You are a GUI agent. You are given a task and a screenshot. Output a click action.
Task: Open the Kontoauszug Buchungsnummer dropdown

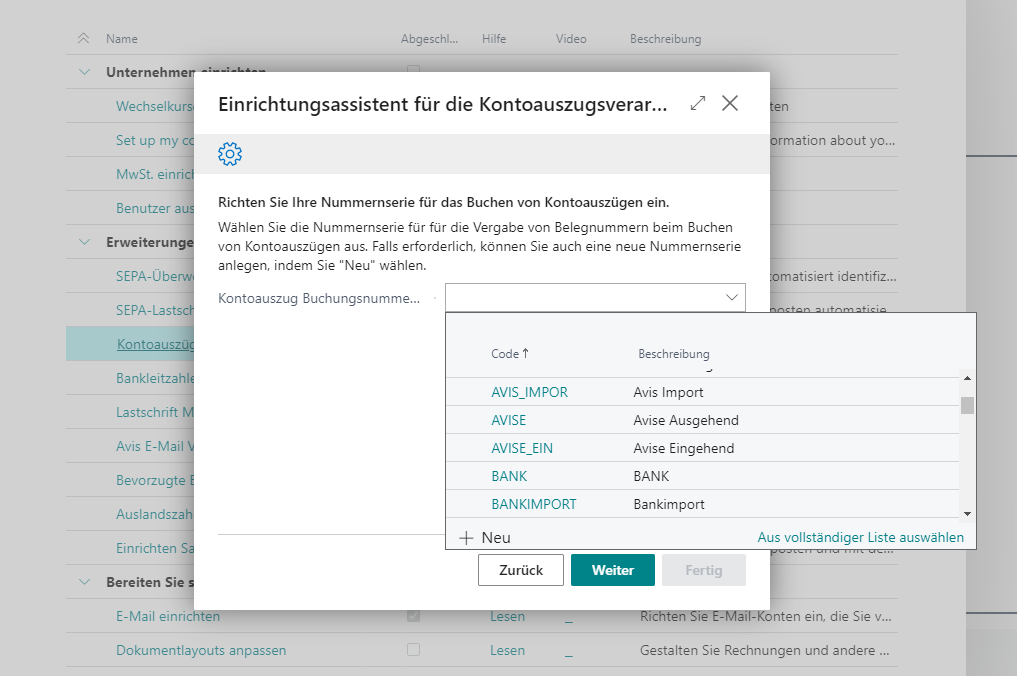729,297
